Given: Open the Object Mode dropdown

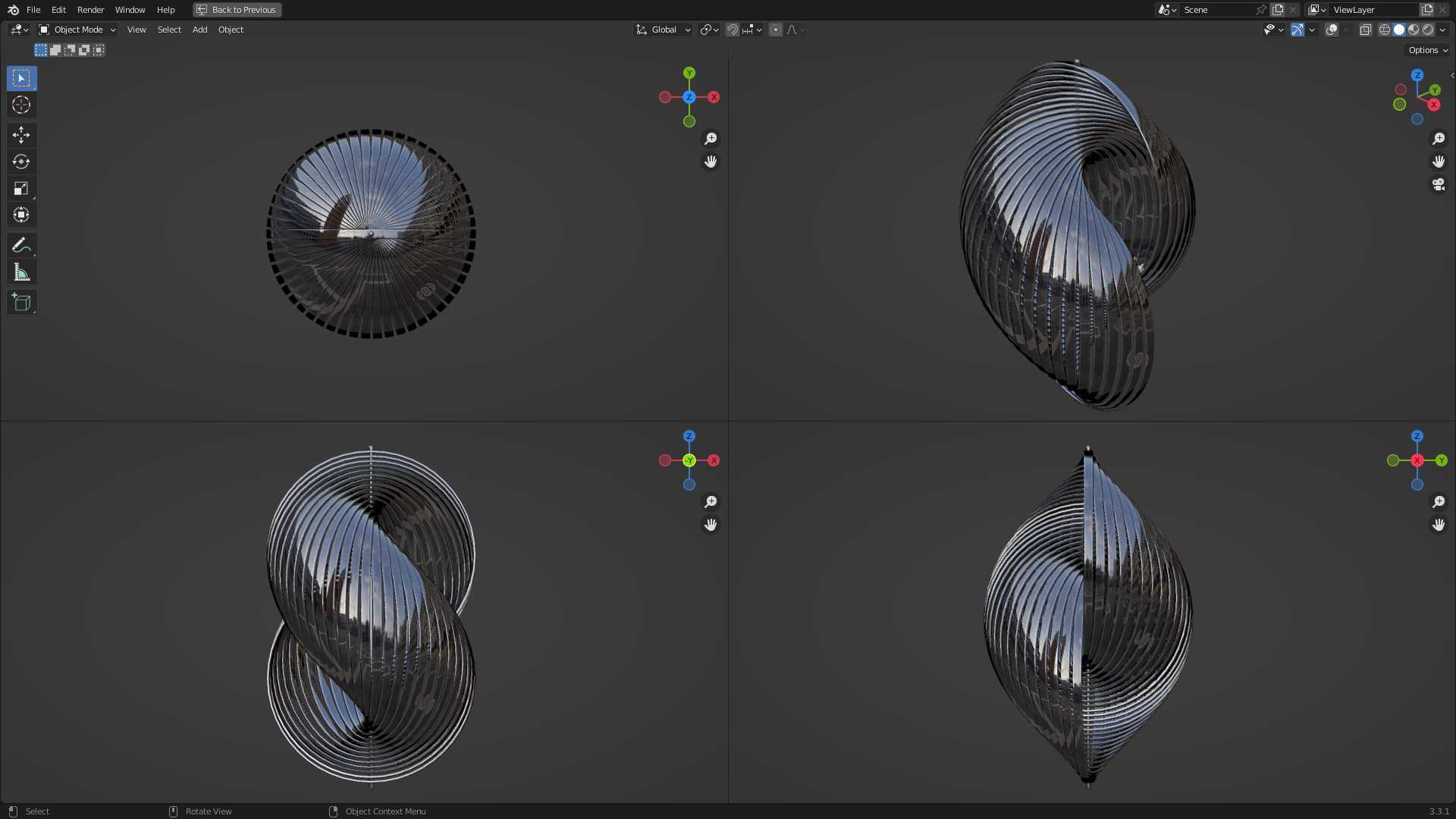Looking at the screenshot, I should pos(77,30).
